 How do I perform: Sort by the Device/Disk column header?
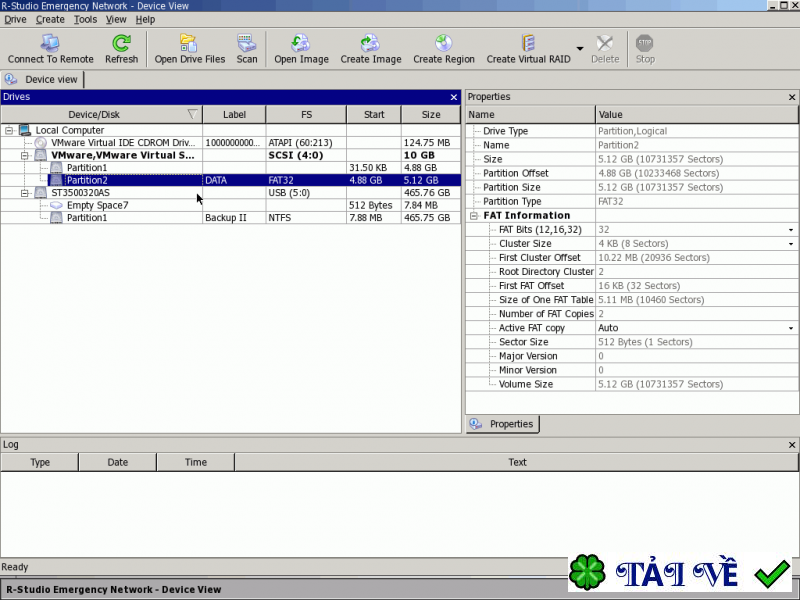click(x=93, y=114)
